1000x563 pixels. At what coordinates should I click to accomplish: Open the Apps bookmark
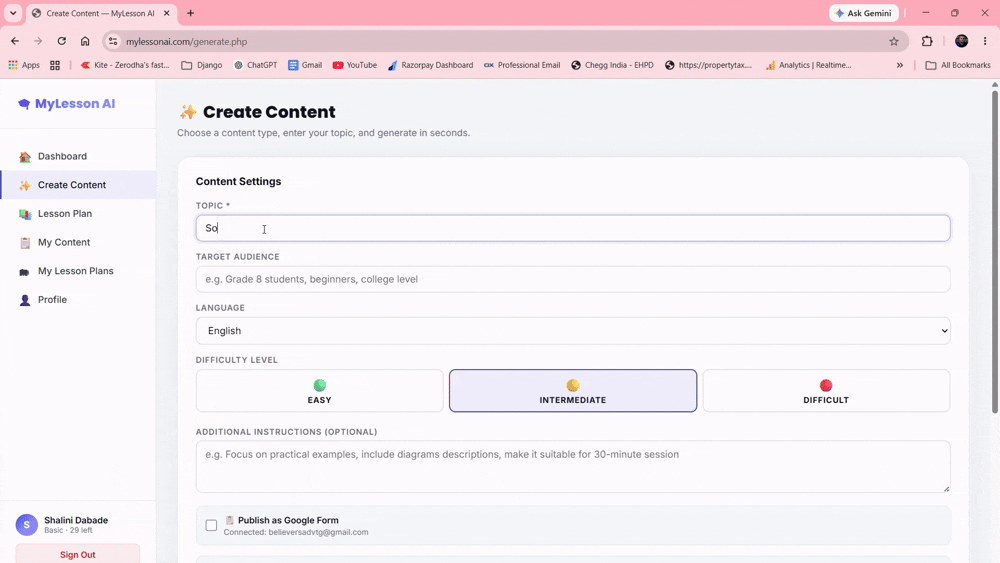(24, 65)
